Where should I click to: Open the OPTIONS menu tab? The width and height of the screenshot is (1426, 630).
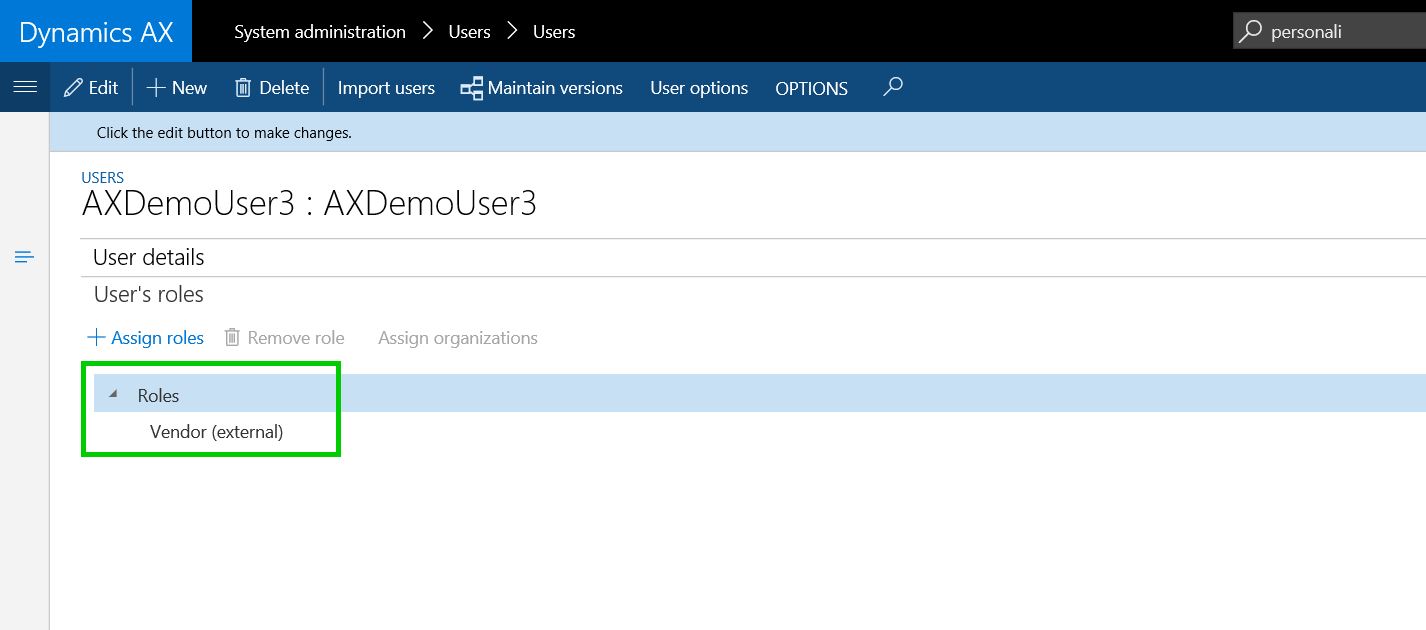[x=811, y=88]
